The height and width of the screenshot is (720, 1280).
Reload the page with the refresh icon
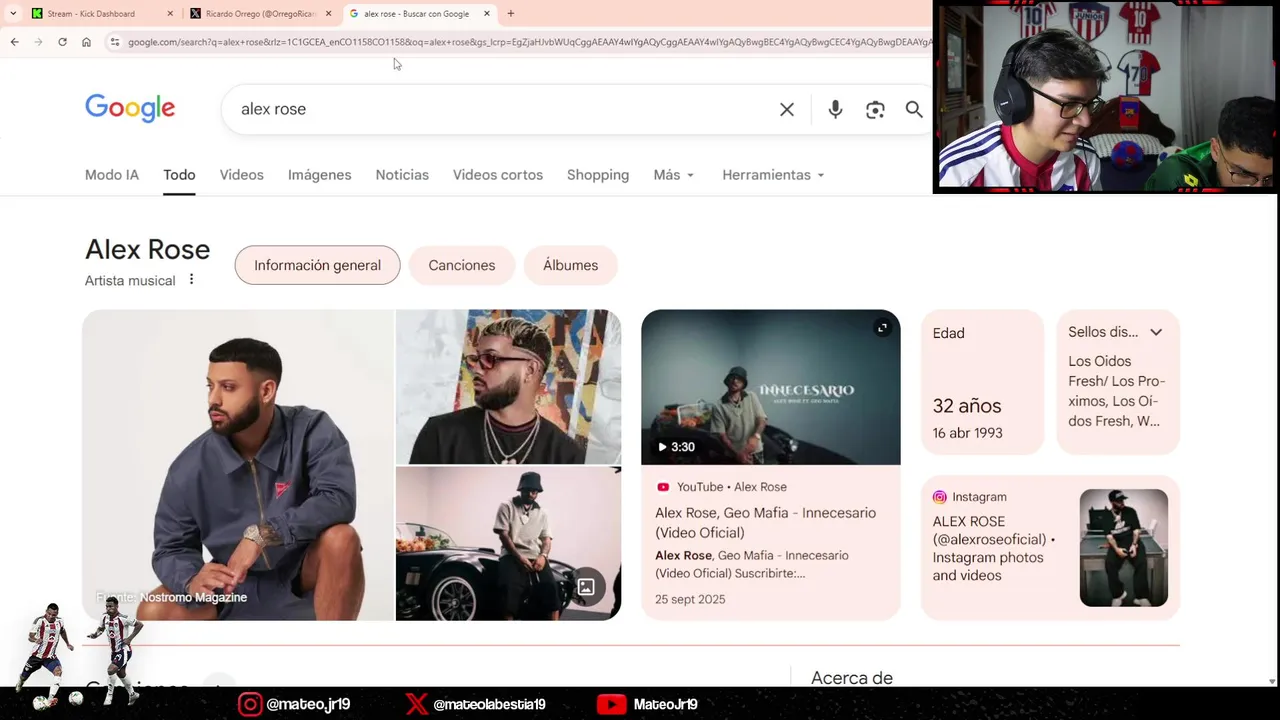click(62, 42)
